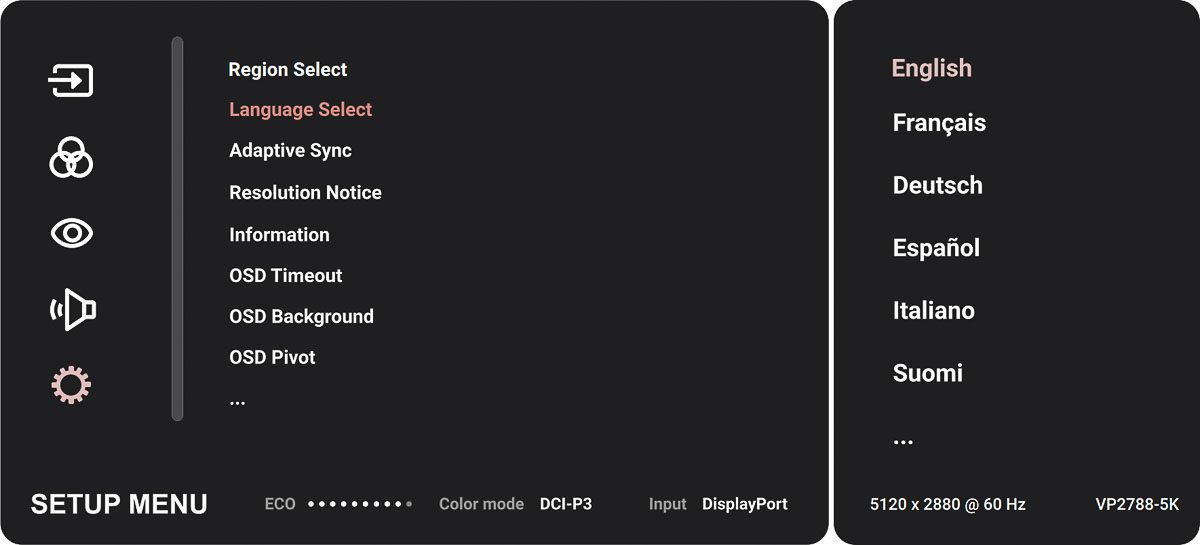Click the setup menu vertical scrollbar

(x=178, y=228)
